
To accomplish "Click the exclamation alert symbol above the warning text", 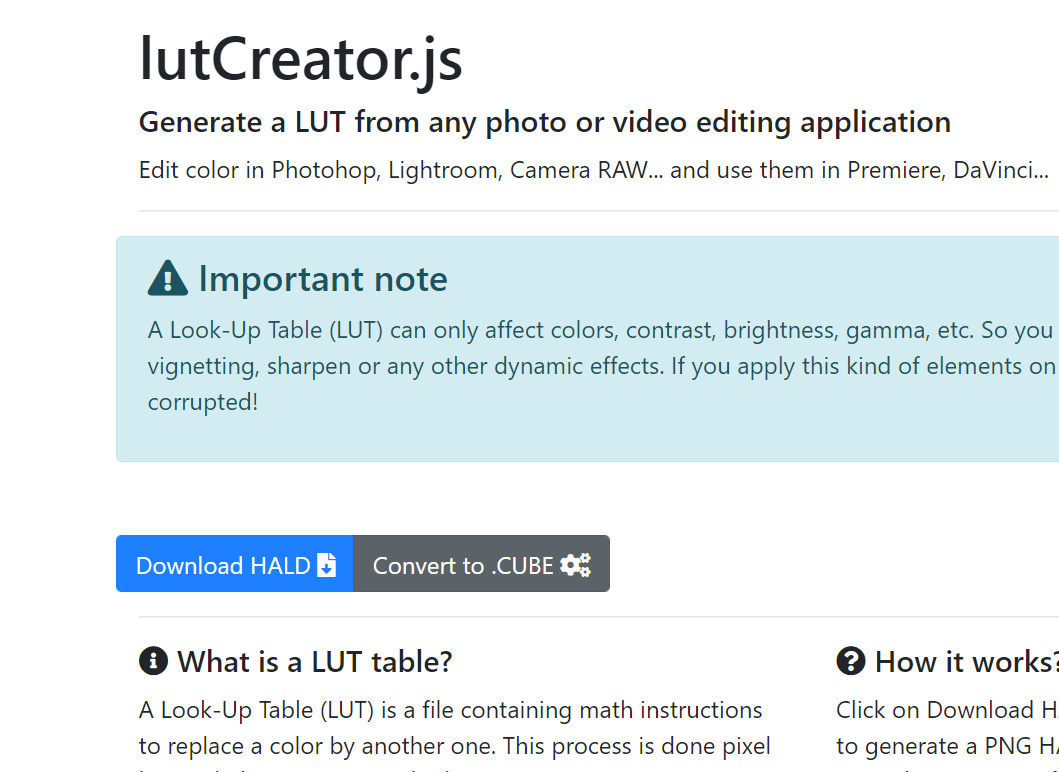I will tap(168, 277).
